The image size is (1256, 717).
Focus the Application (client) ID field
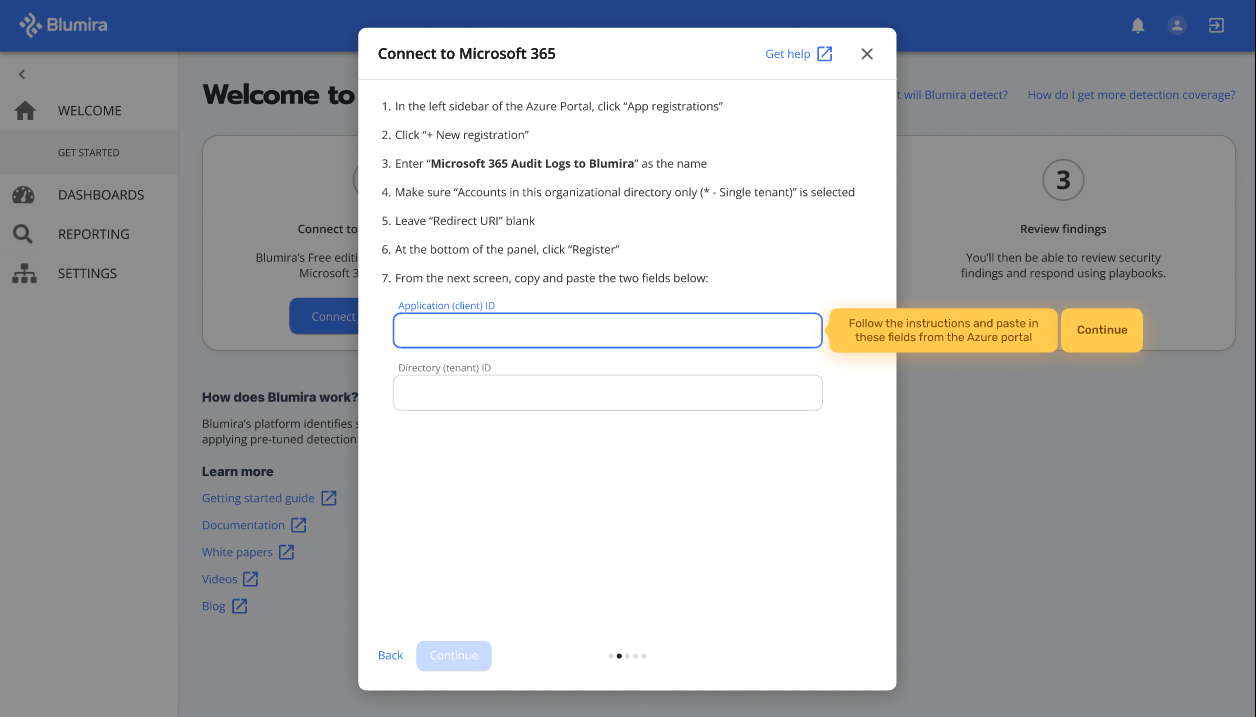click(x=608, y=331)
